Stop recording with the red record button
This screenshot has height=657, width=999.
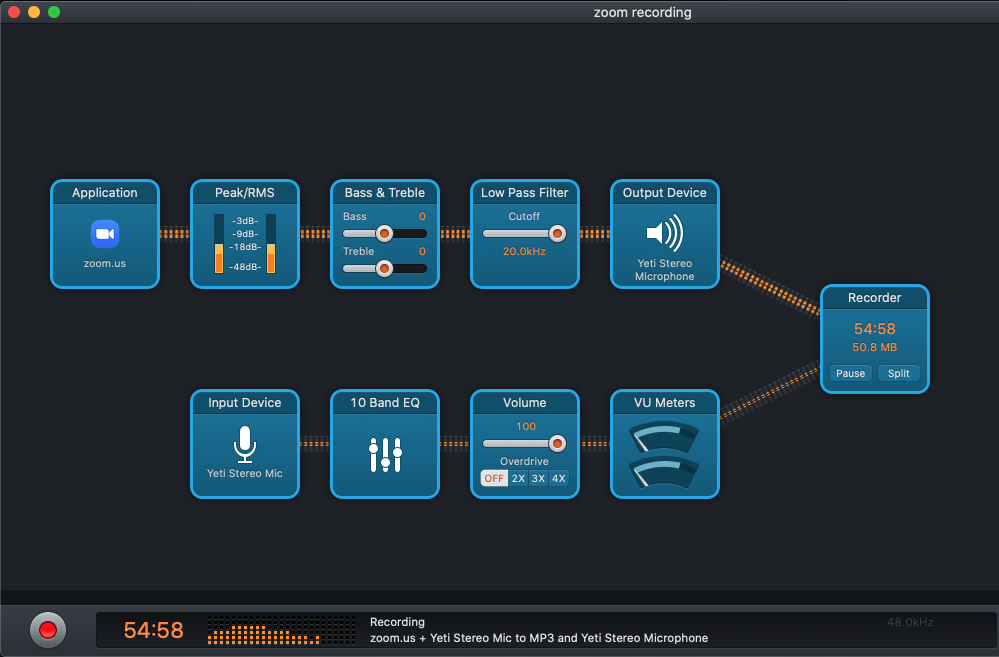pos(48,630)
